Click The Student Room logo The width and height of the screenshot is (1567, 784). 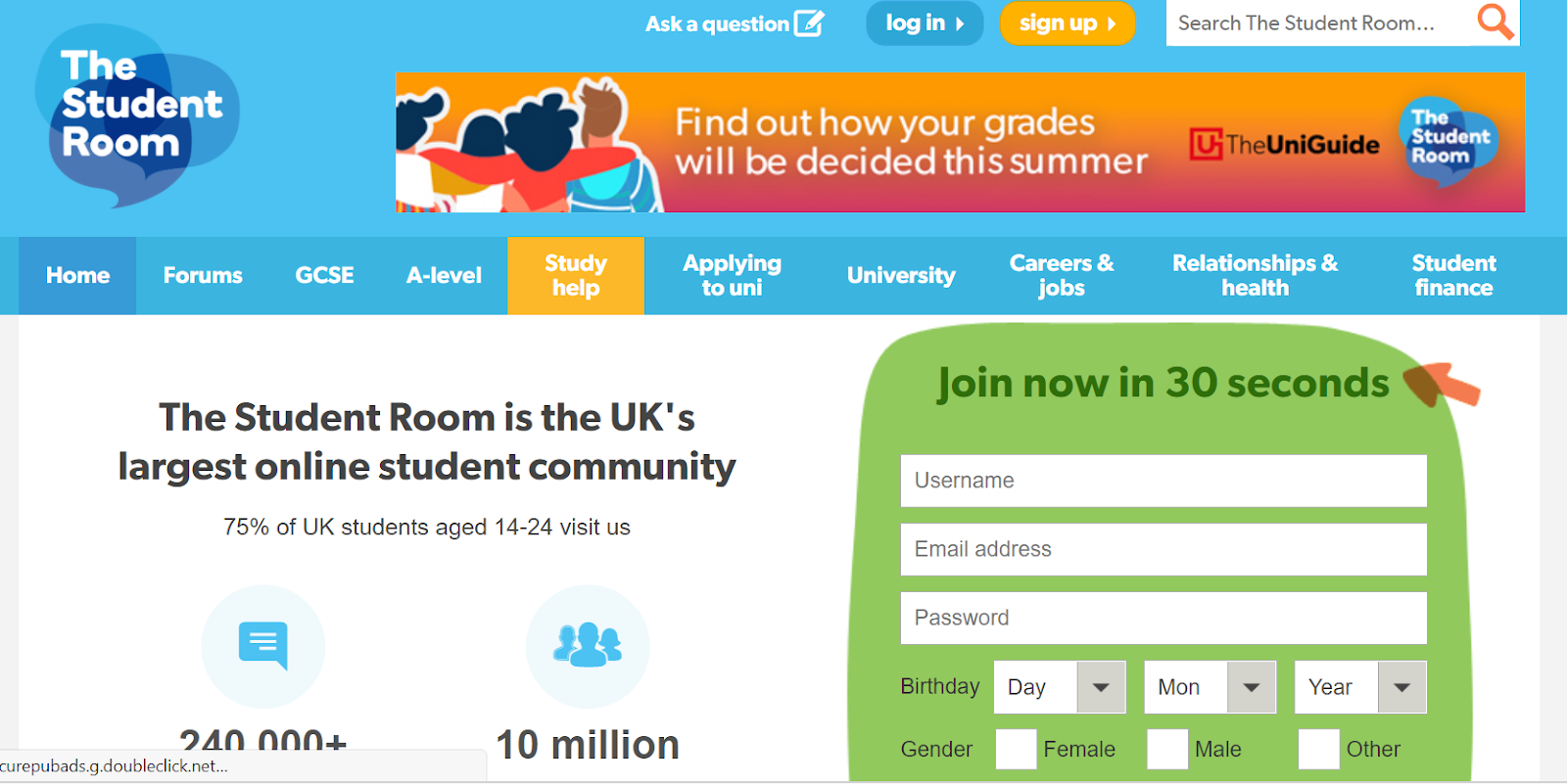(x=137, y=115)
